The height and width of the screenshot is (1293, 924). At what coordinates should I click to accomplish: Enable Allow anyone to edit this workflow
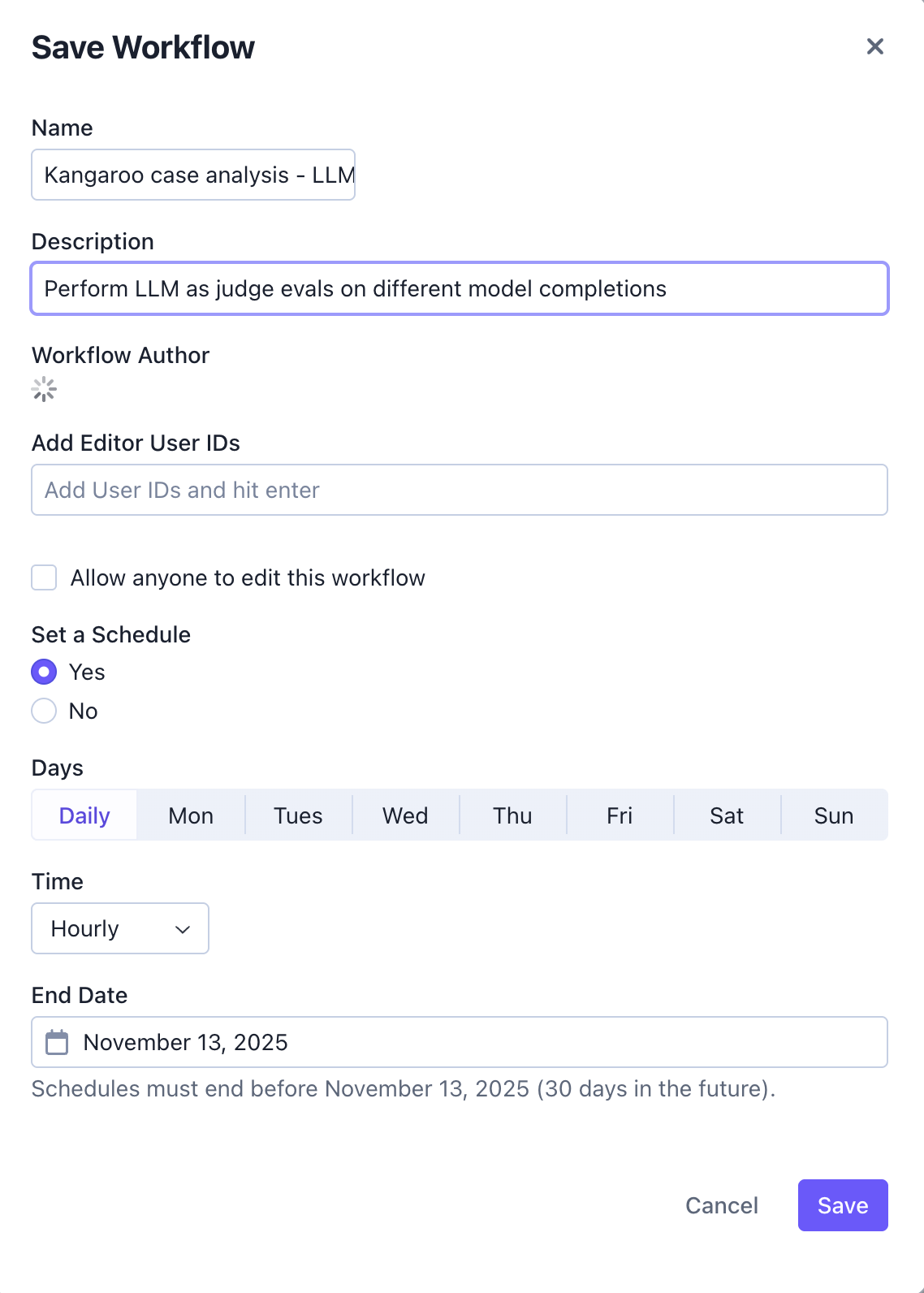(x=44, y=577)
